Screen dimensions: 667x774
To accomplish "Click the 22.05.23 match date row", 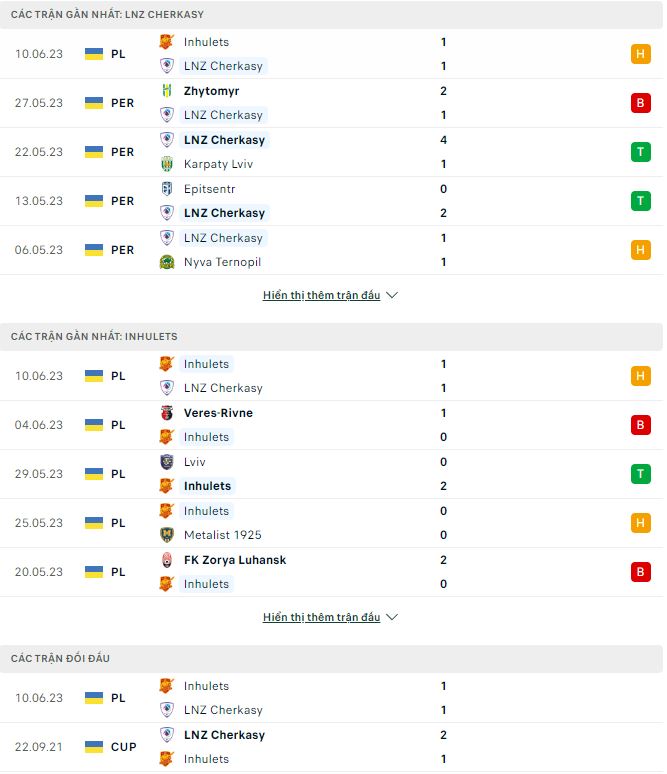I will pos(39,152).
